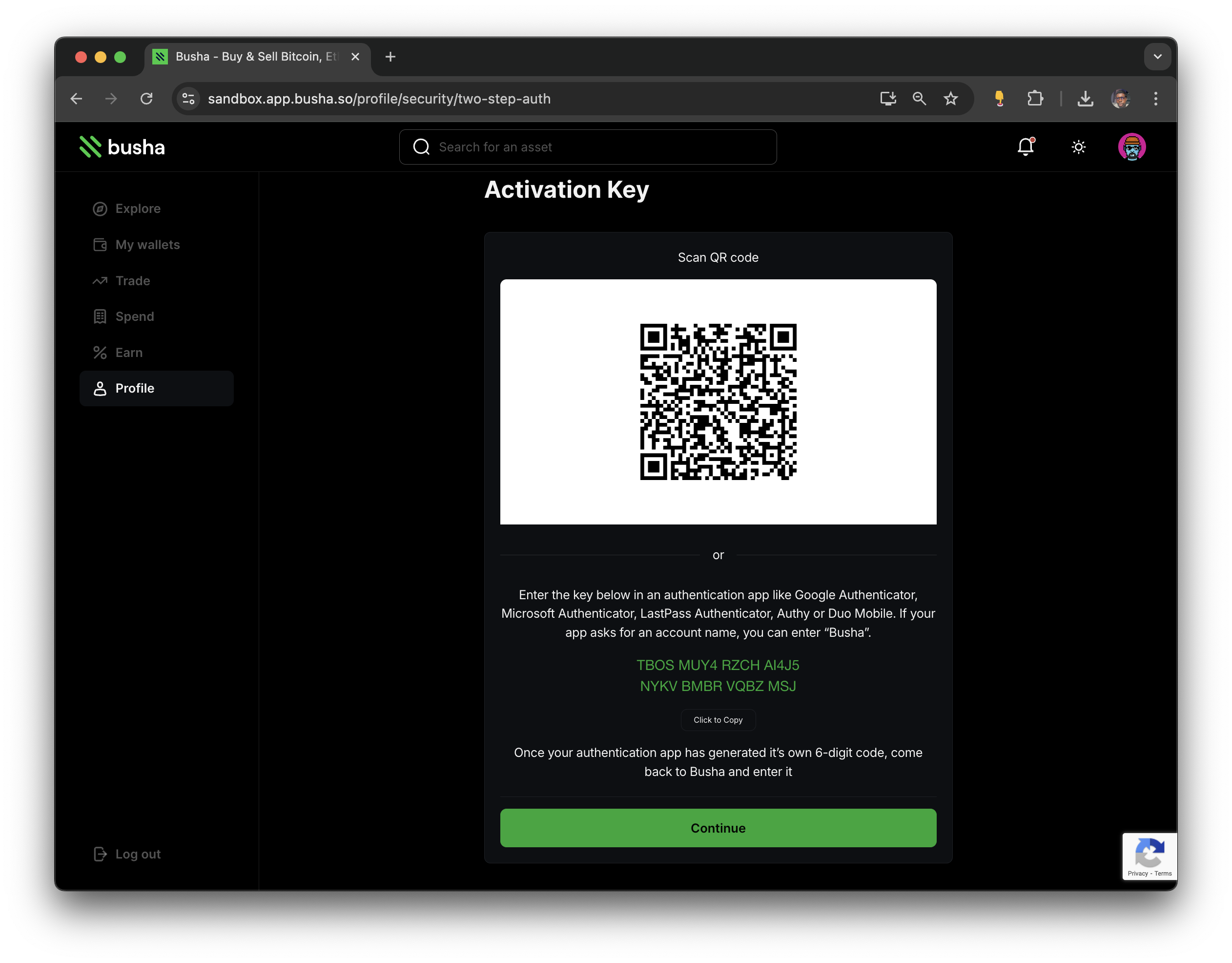Open the tab overview chevron top right

[x=1157, y=57]
